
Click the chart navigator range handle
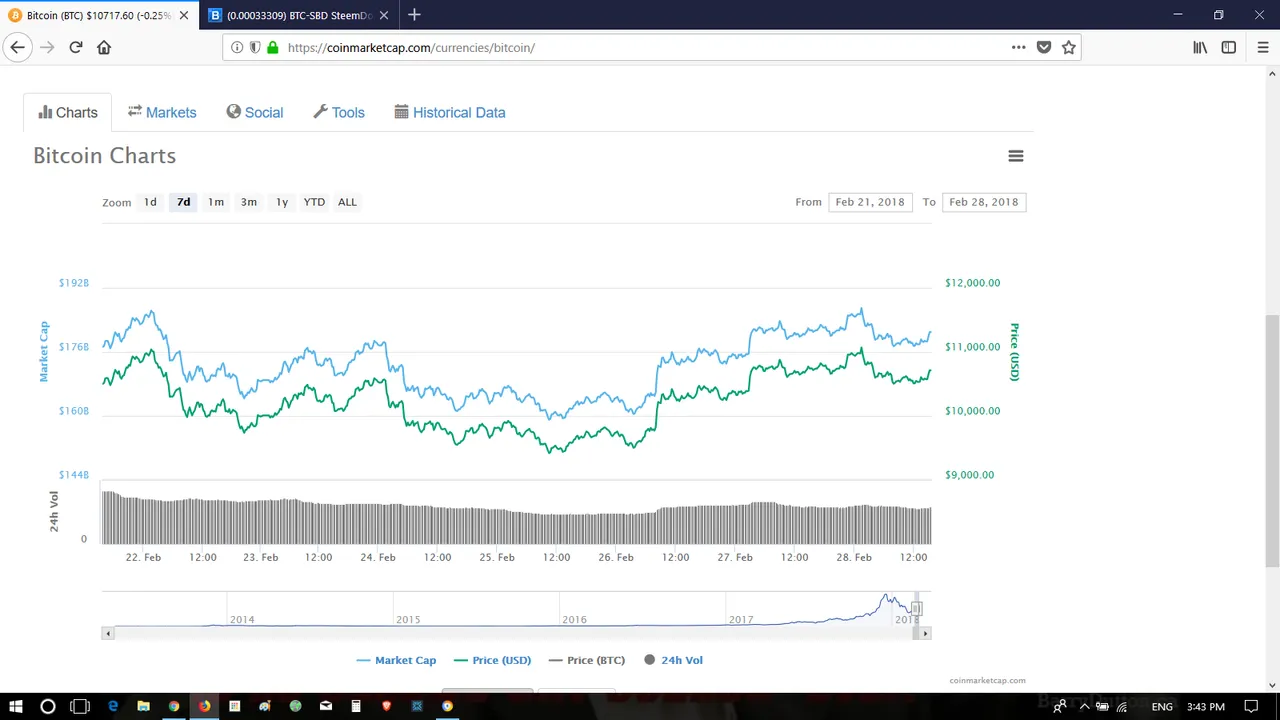(x=916, y=609)
